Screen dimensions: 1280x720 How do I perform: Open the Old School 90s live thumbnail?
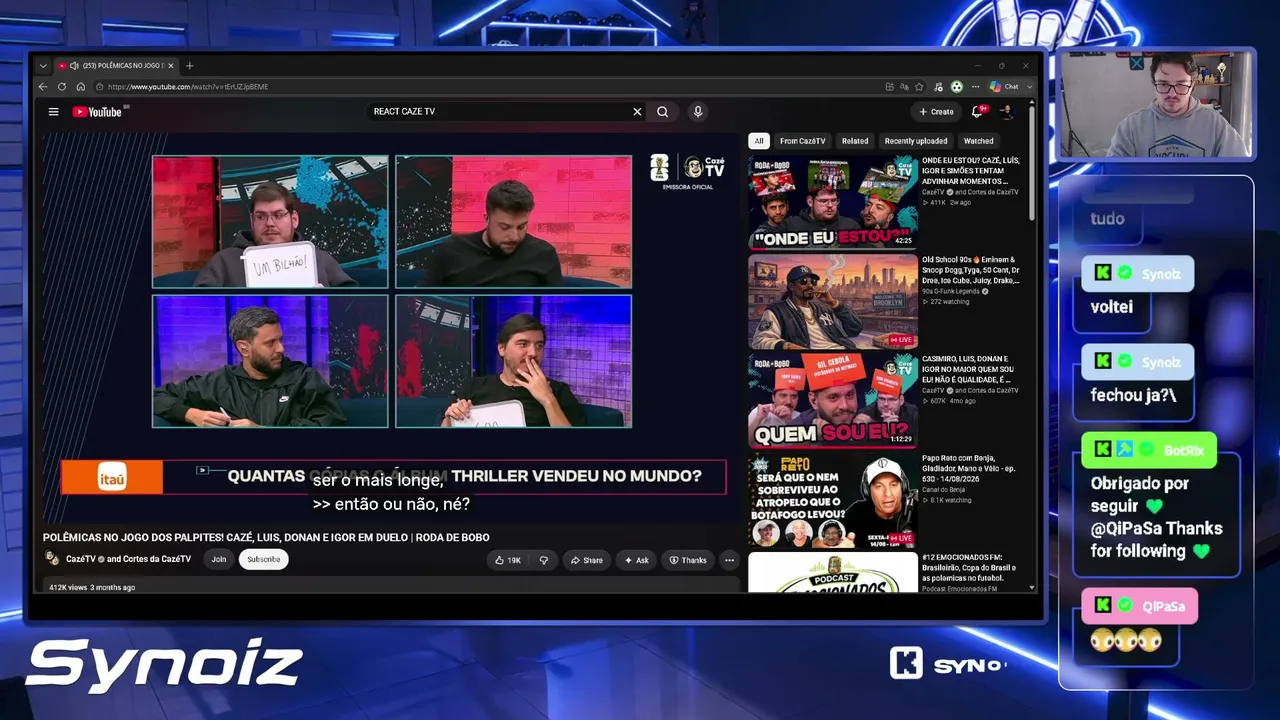coord(833,302)
